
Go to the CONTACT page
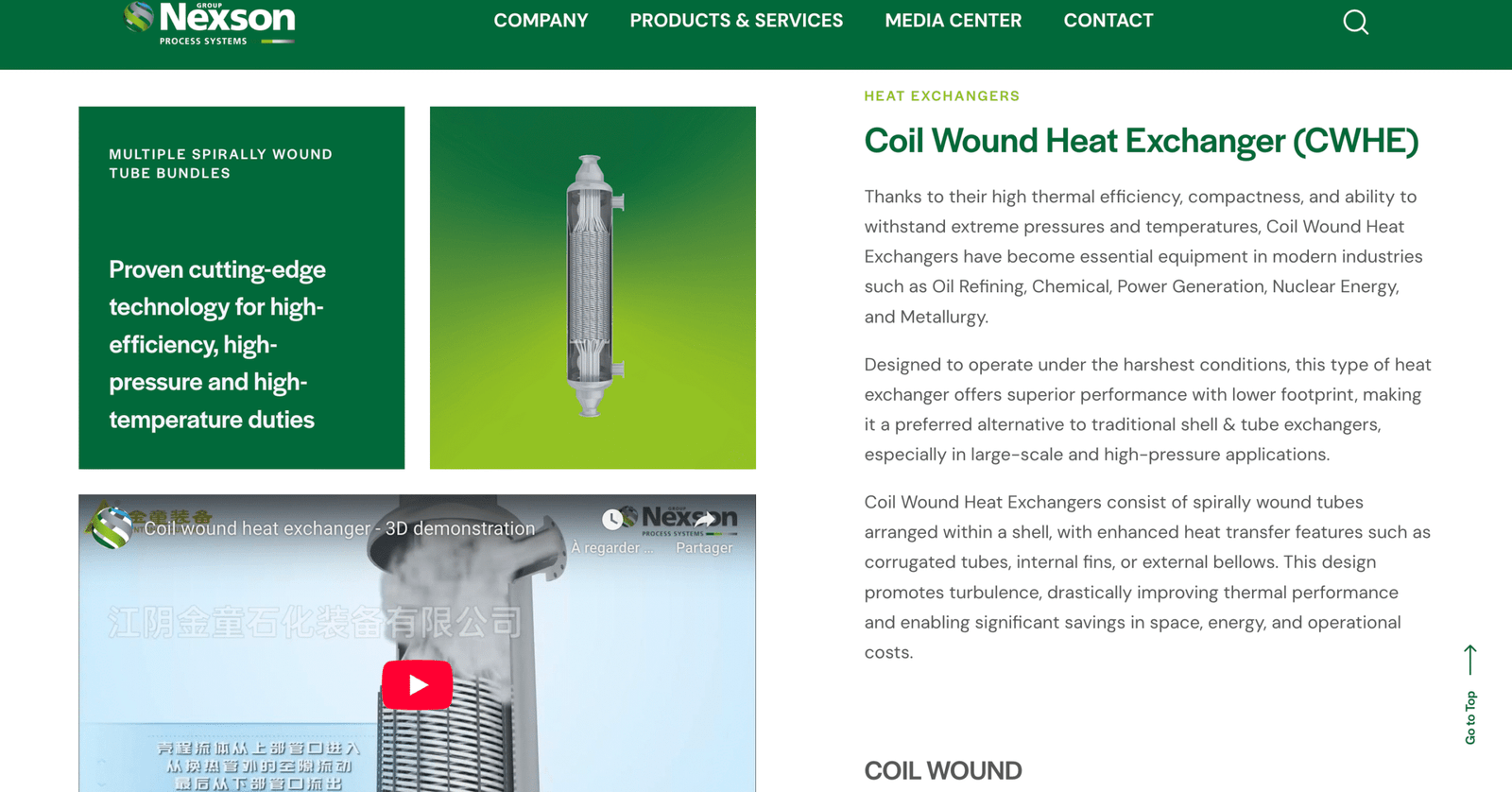coord(1108,21)
